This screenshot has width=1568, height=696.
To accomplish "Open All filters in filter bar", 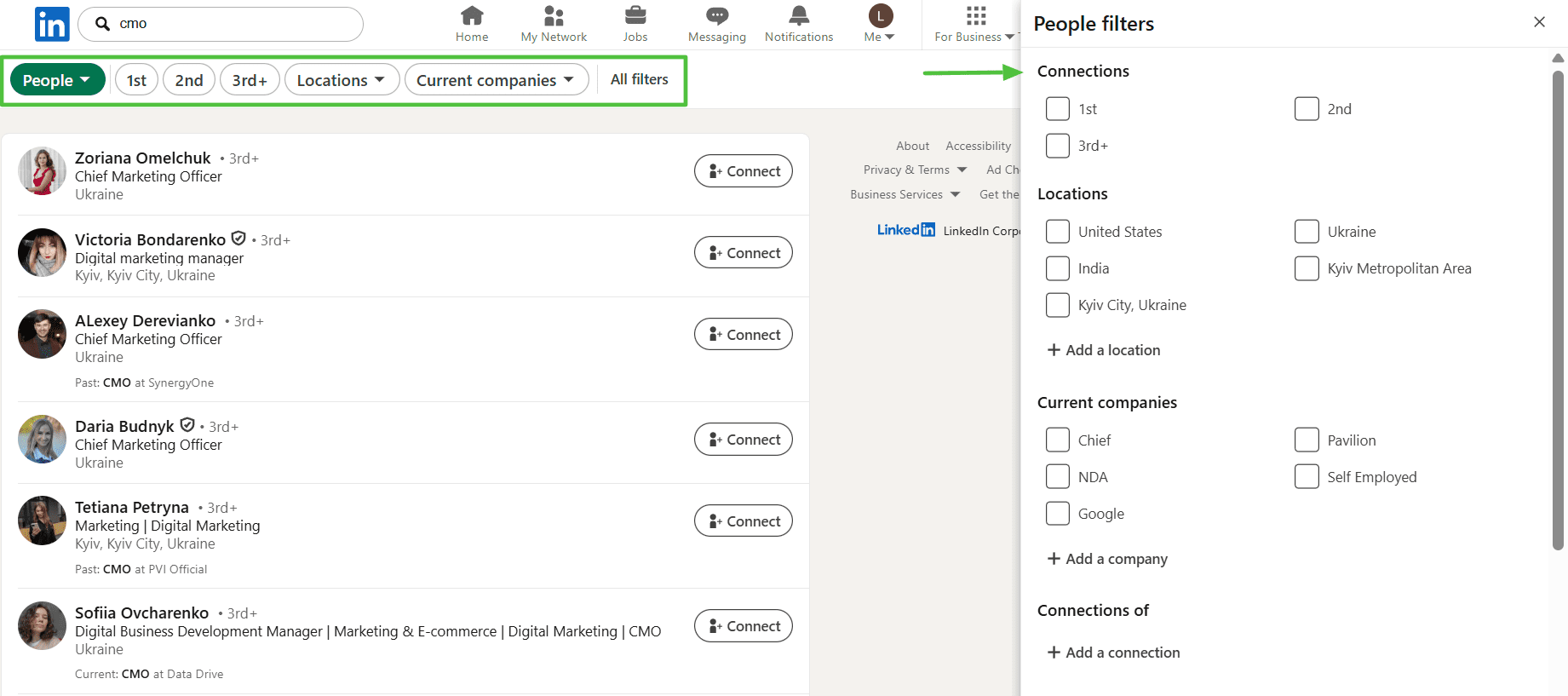I will [x=639, y=79].
